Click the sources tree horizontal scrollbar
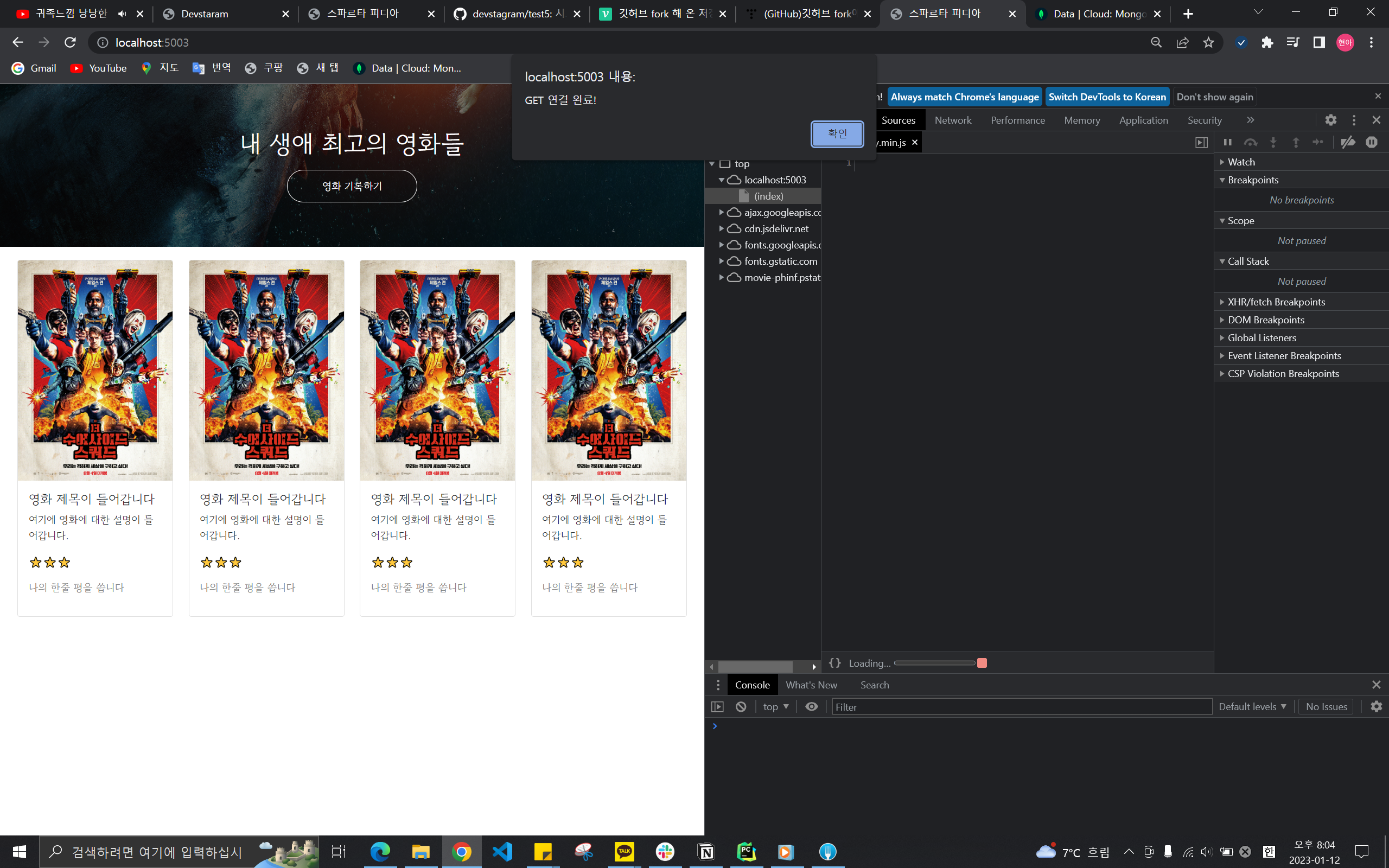1389x868 pixels. coord(755,667)
